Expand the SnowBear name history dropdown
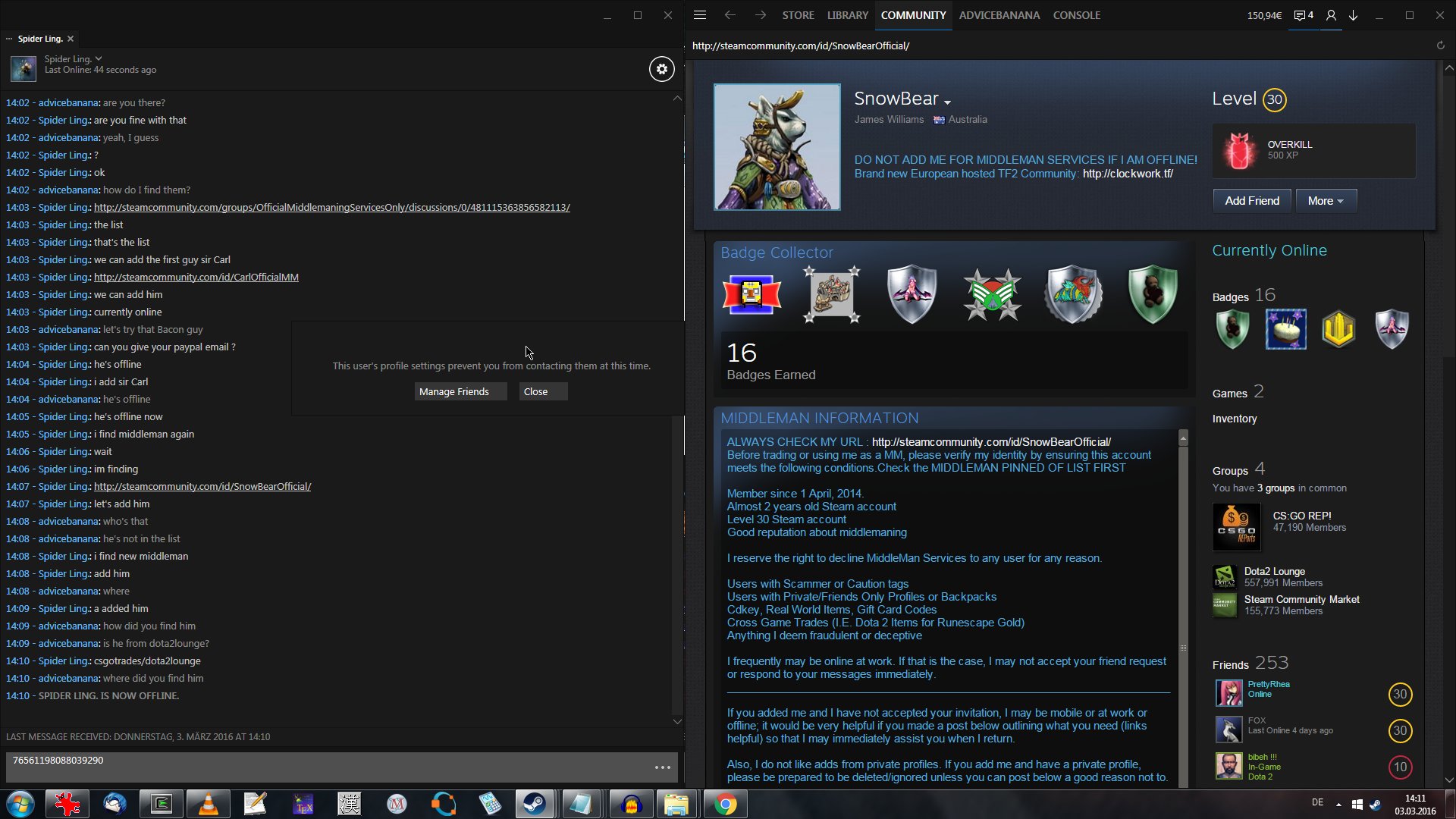 click(x=947, y=102)
